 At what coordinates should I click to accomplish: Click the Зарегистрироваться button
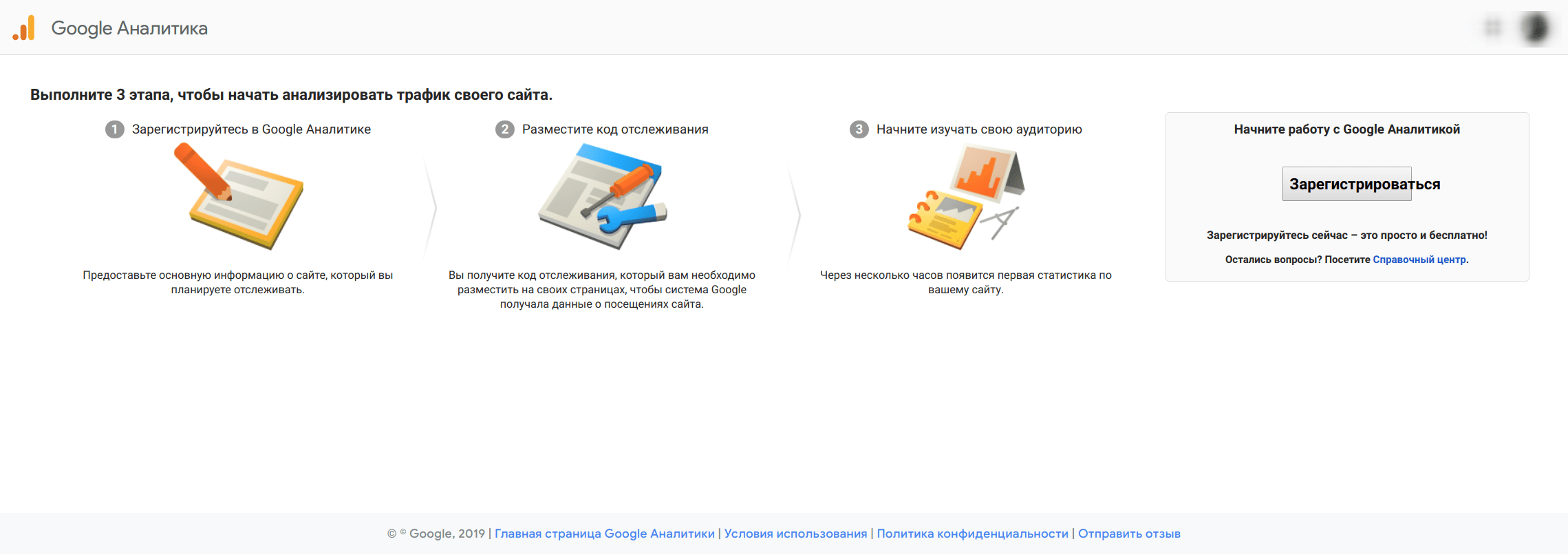[1346, 184]
